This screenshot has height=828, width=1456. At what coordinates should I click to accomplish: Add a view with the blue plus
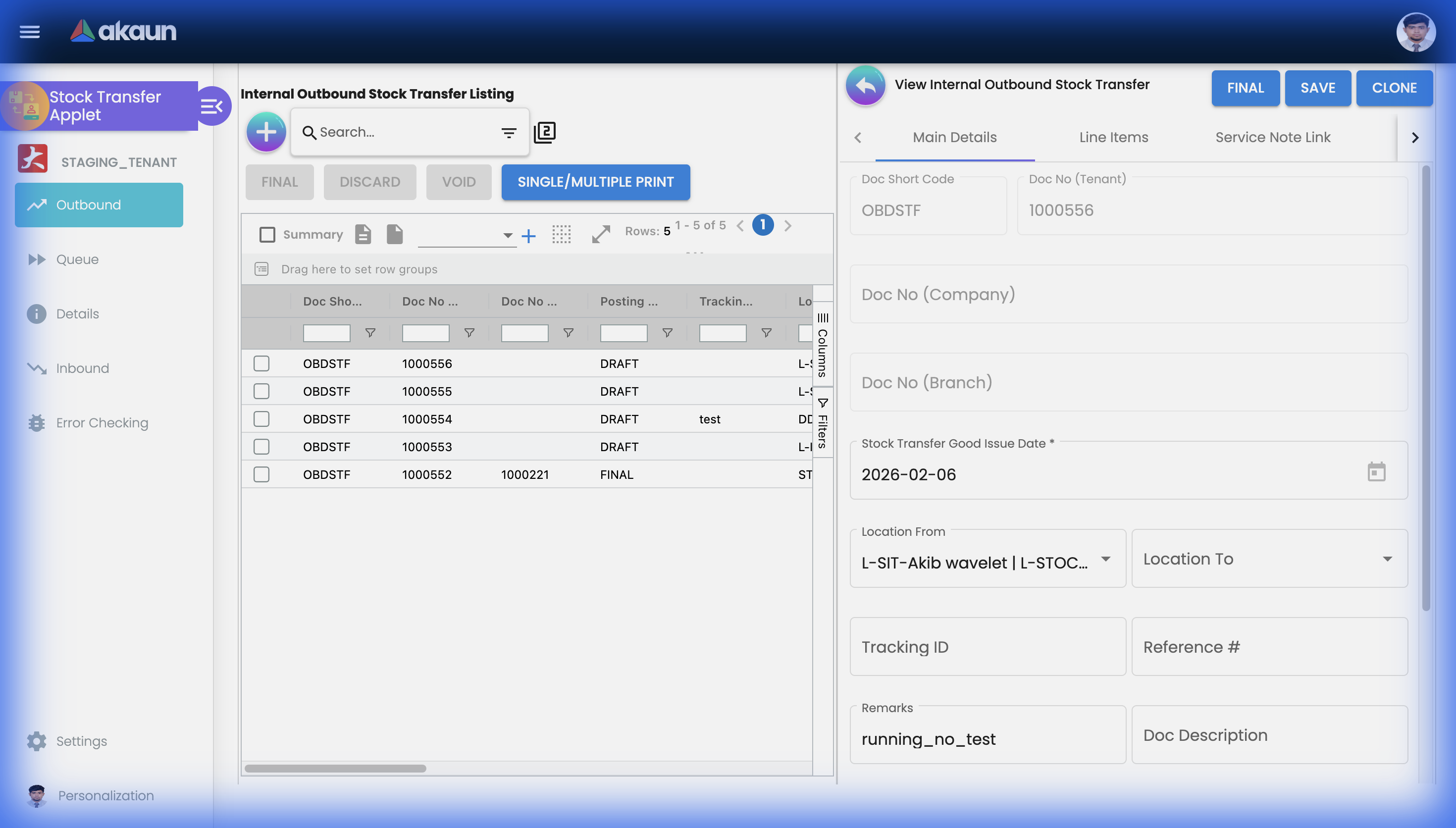coord(529,235)
